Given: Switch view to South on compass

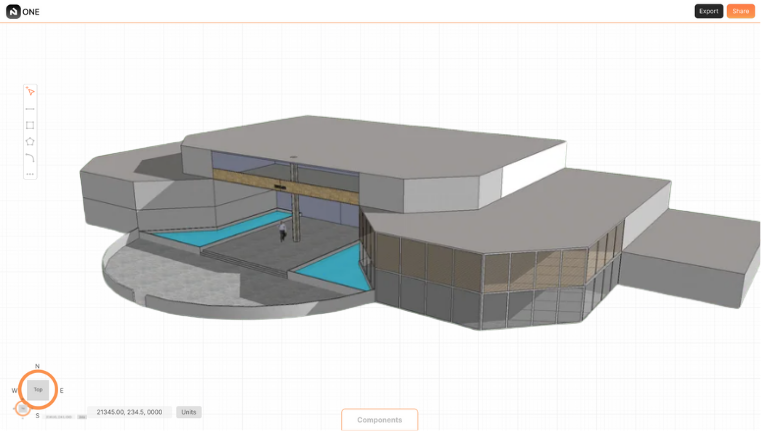Looking at the screenshot, I should [38, 415].
